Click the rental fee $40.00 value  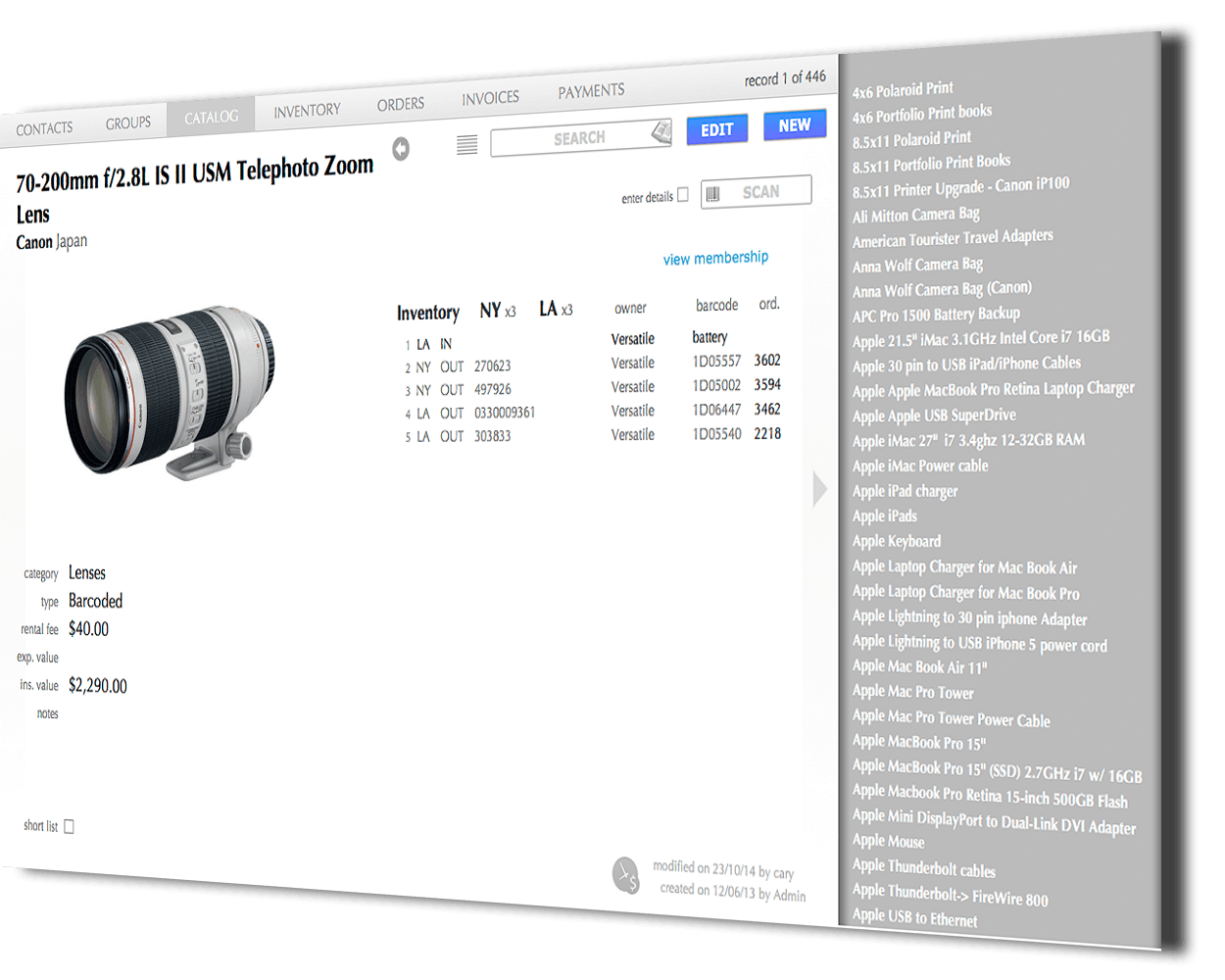click(88, 629)
